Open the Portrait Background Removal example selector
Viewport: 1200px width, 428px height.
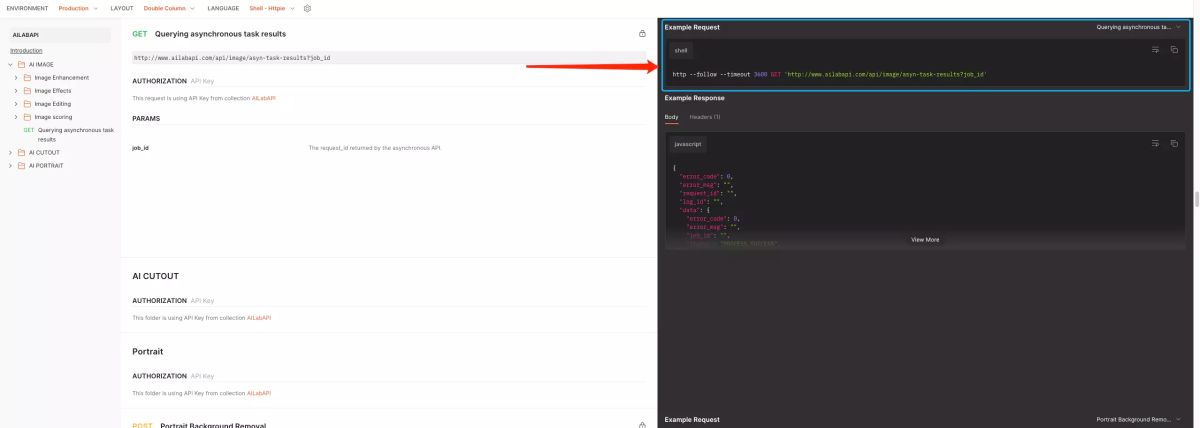[x=1138, y=419]
